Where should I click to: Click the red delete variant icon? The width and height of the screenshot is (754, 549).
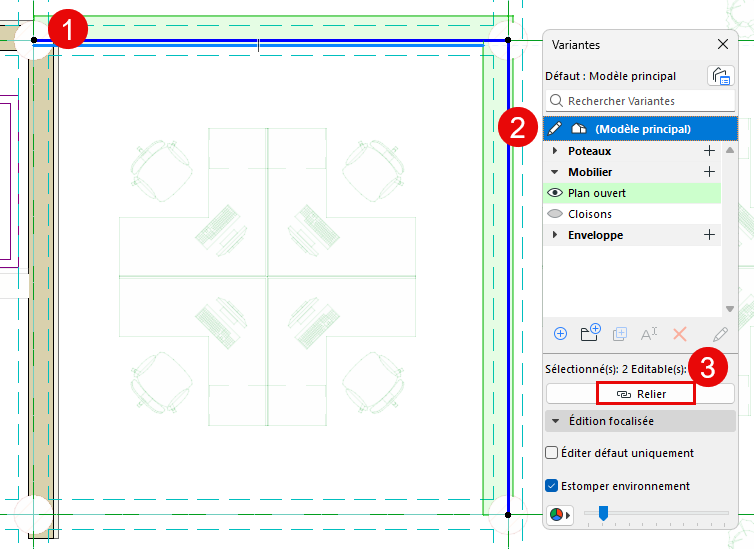[x=679, y=334]
